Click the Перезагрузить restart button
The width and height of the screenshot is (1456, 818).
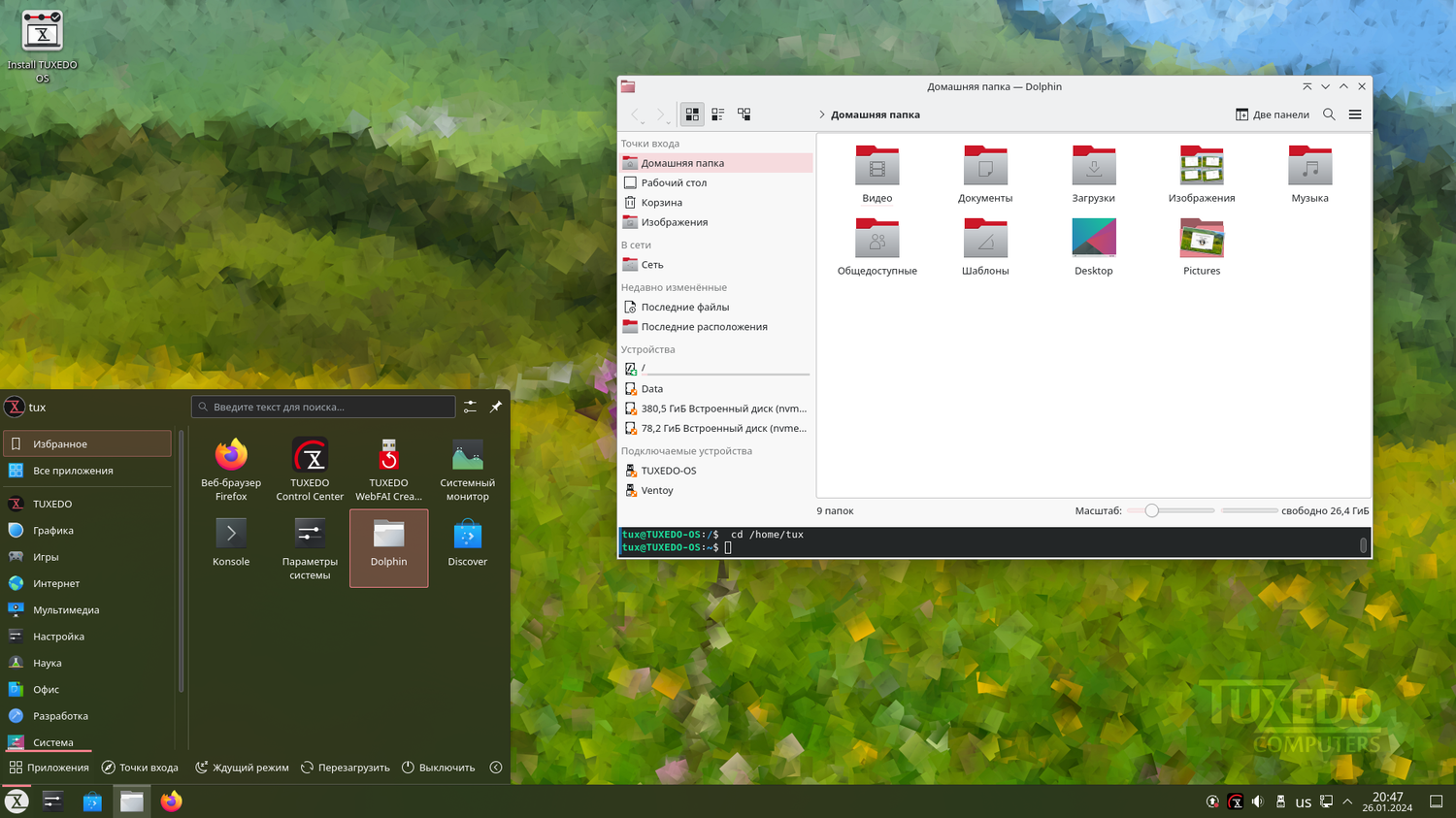click(x=346, y=768)
